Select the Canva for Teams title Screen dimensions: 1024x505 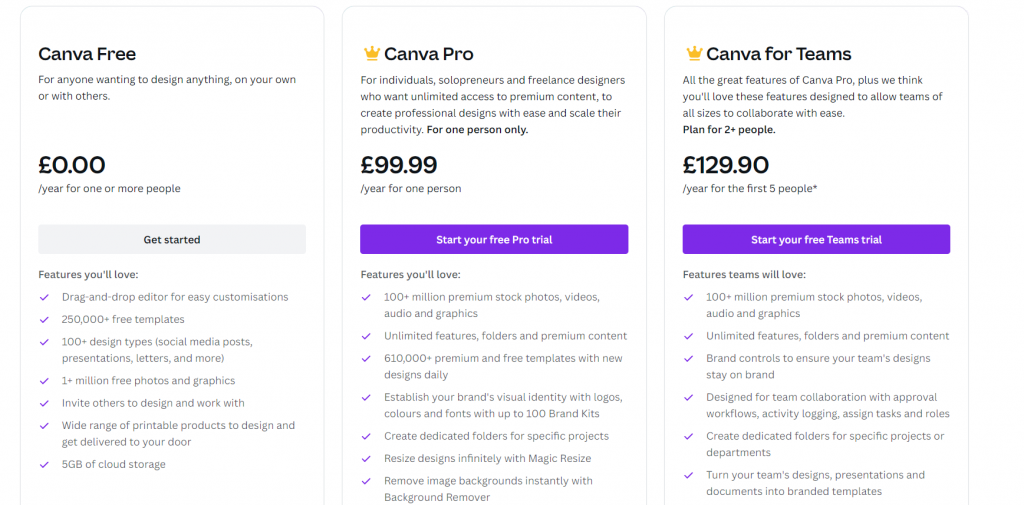pyautogui.click(x=779, y=54)
